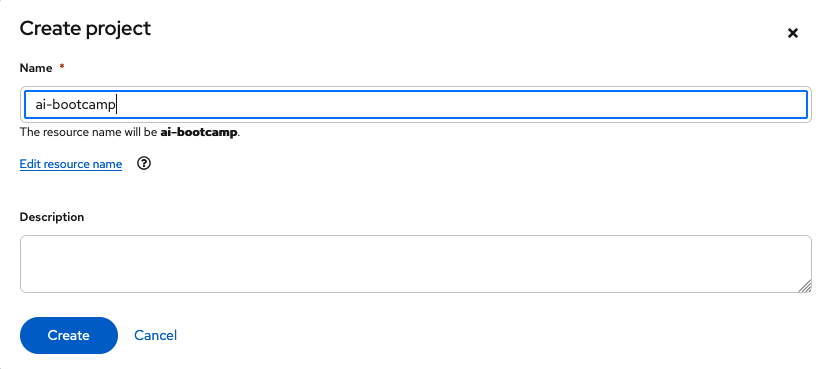821x369 pixels.
Task: Click the bold ai-bootcamp resource name text
Action: coord(199,132)
